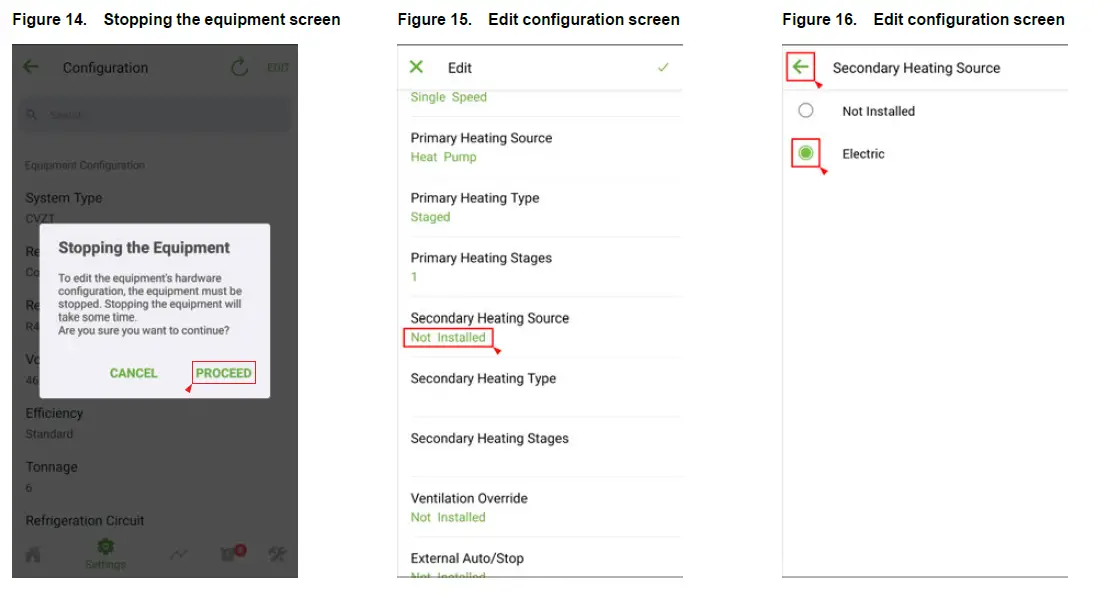Select the Electric radio button
The height and width of the screenshot is (596, 1115).
point(806,154)
